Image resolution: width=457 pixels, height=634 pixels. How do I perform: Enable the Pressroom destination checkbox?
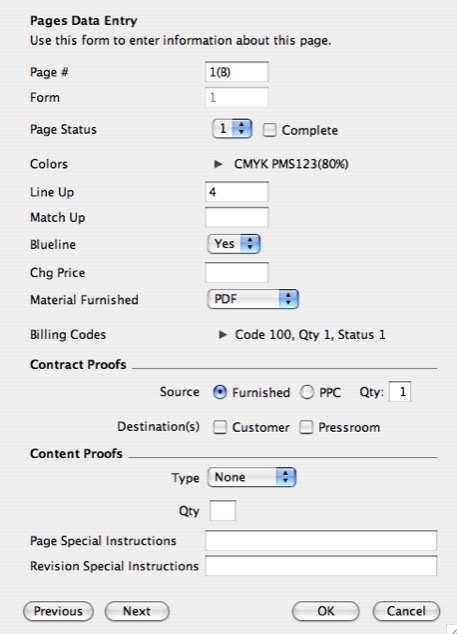(306, 427)
